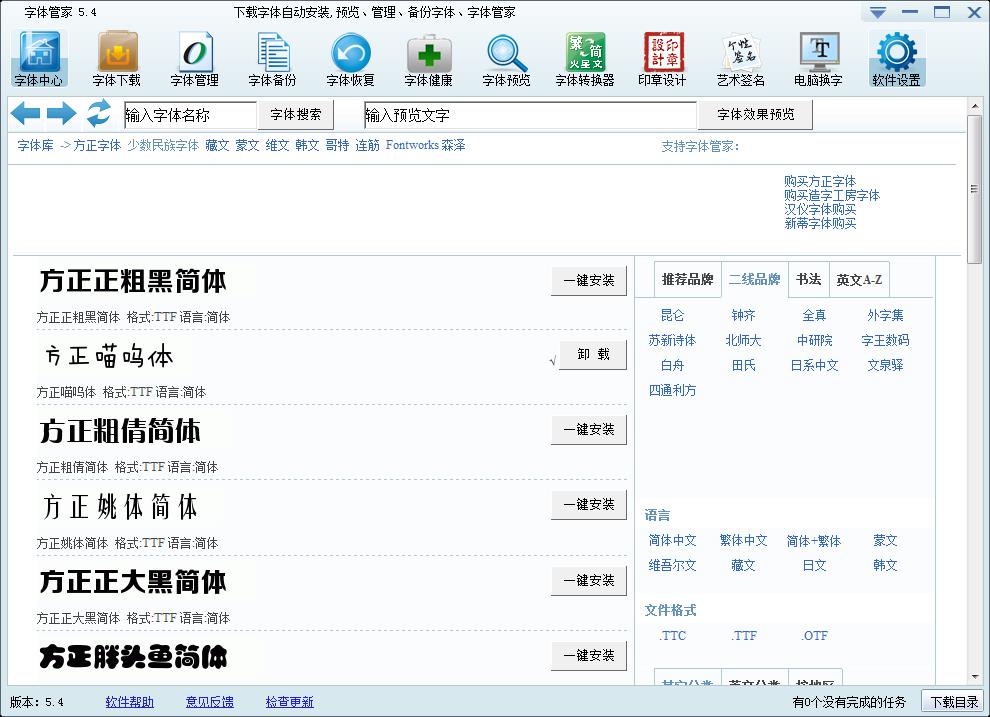
Task: Open the 字体预览 magnifier icon
Action: (506, 59)
